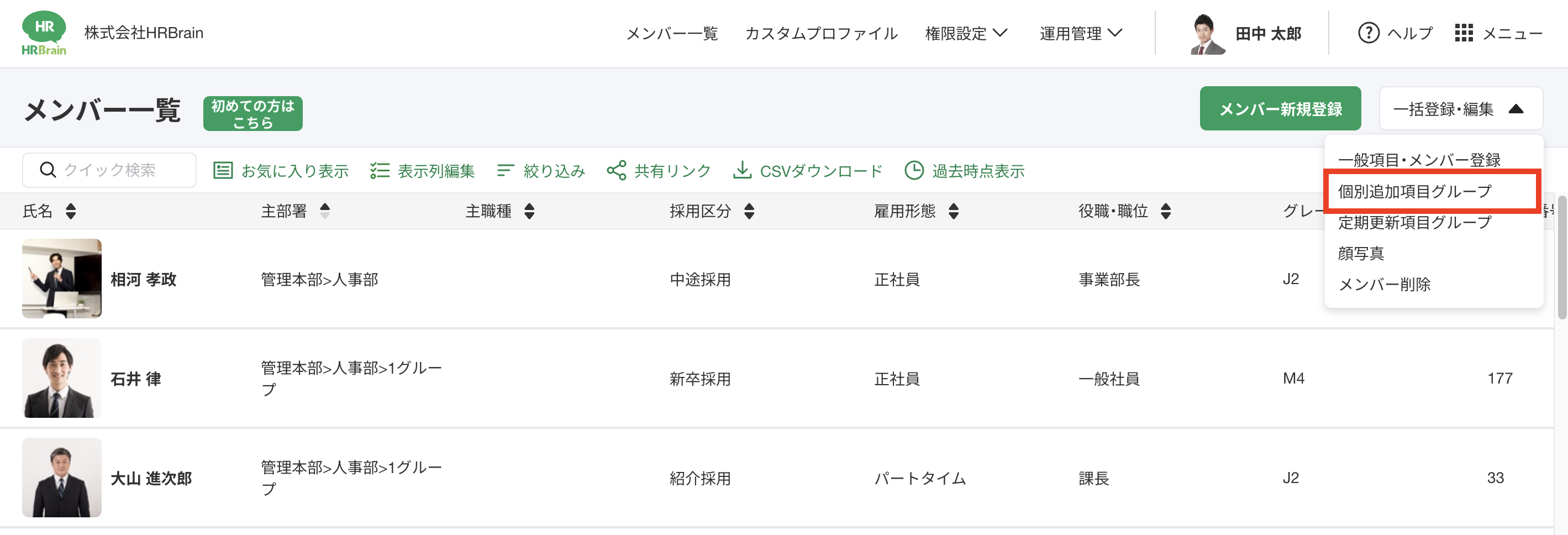This screenshot has height=535, width=1568.
Task: Click the share link icon
Action: point(616,170)
